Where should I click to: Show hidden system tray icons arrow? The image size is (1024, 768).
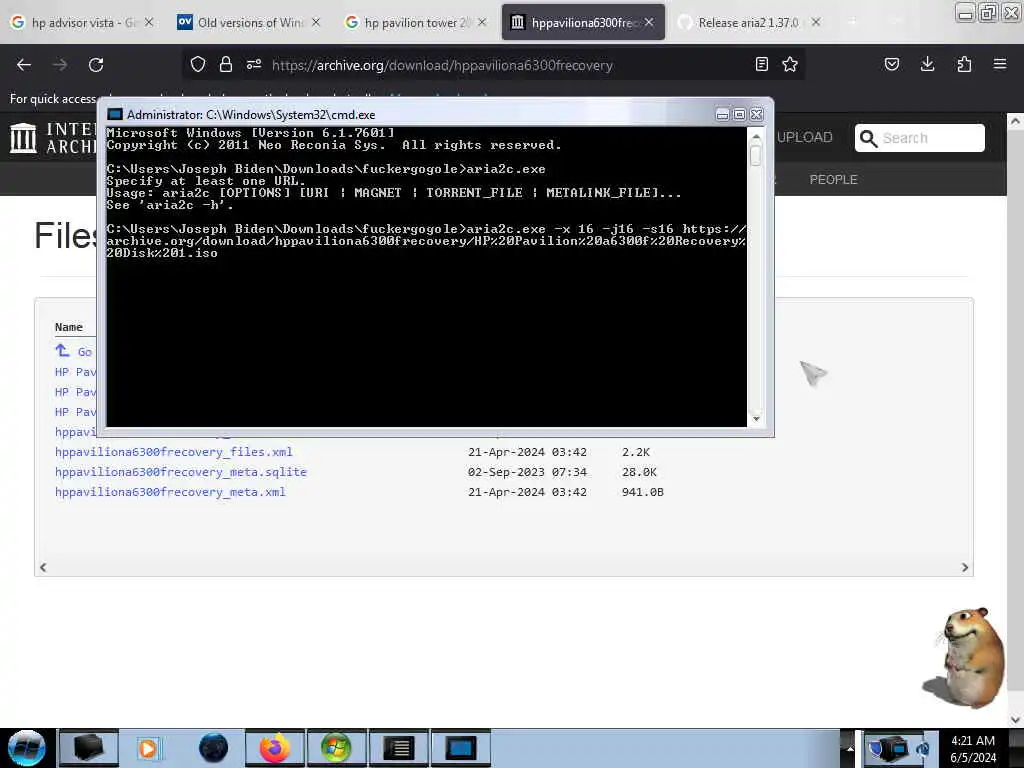pyautogui.click(x=850, y=748)
